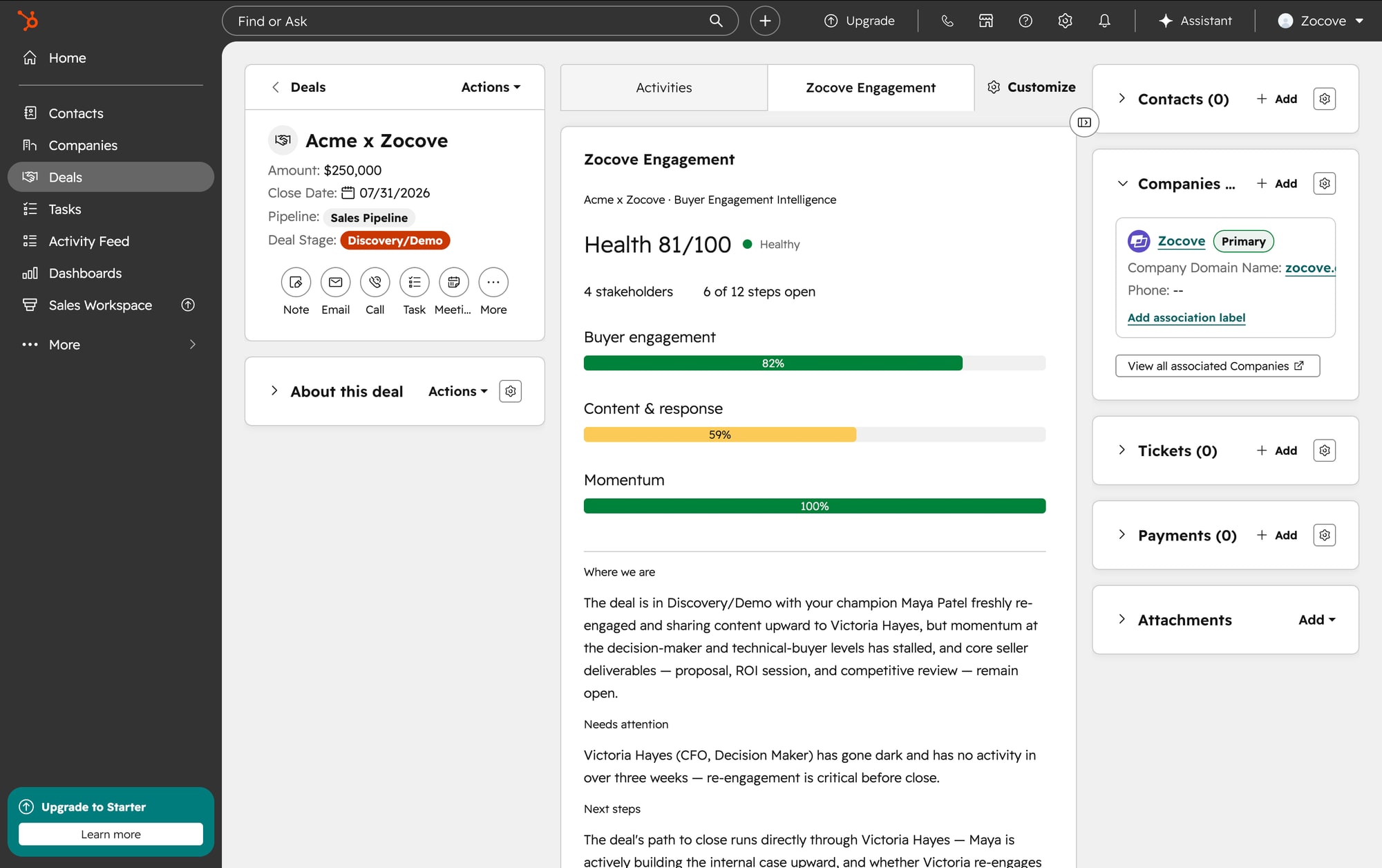Screen dimensions: 1382x868
Task: Open the calling phone icon
Action: (x=947, y=21)
